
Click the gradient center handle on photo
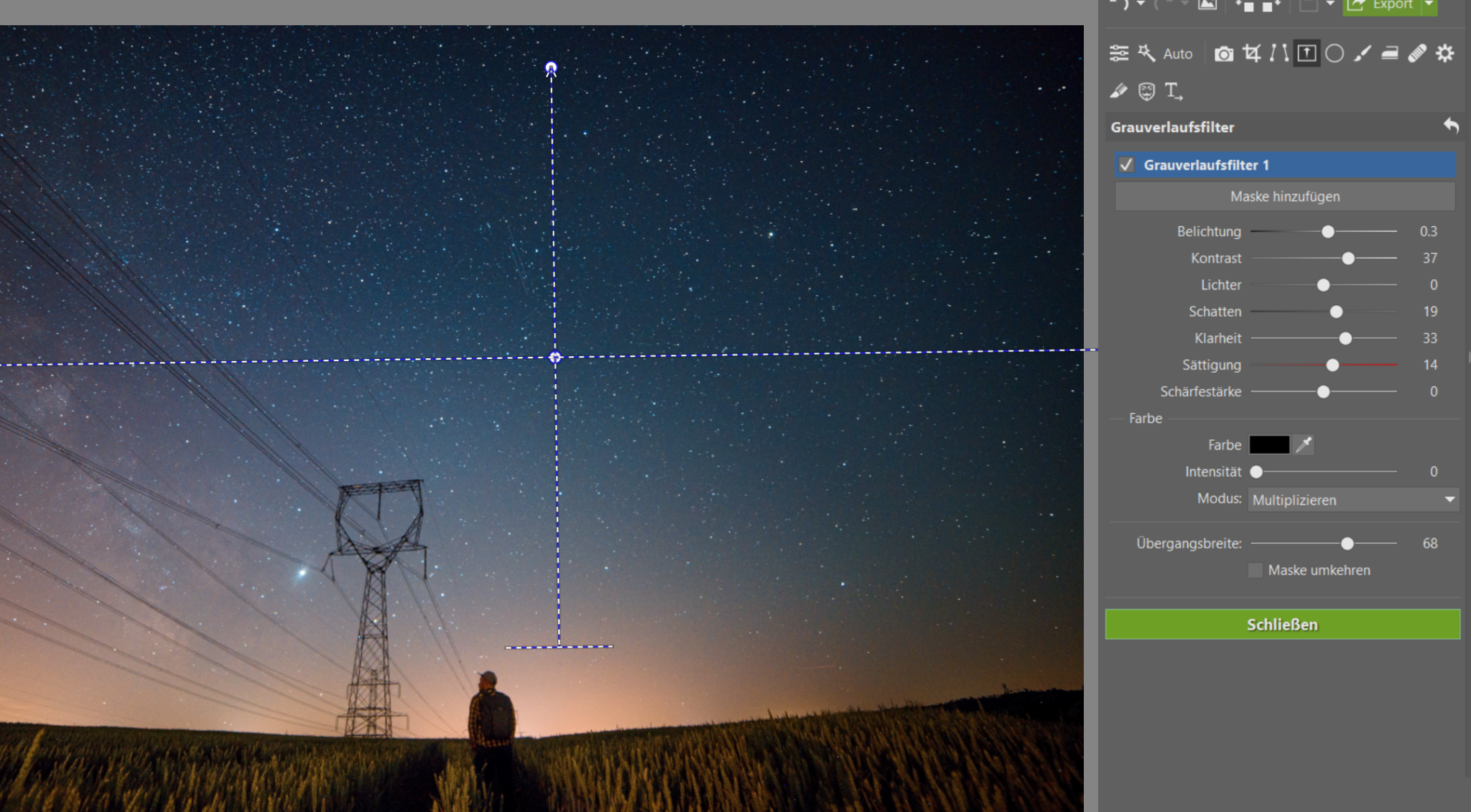[554, 357]
